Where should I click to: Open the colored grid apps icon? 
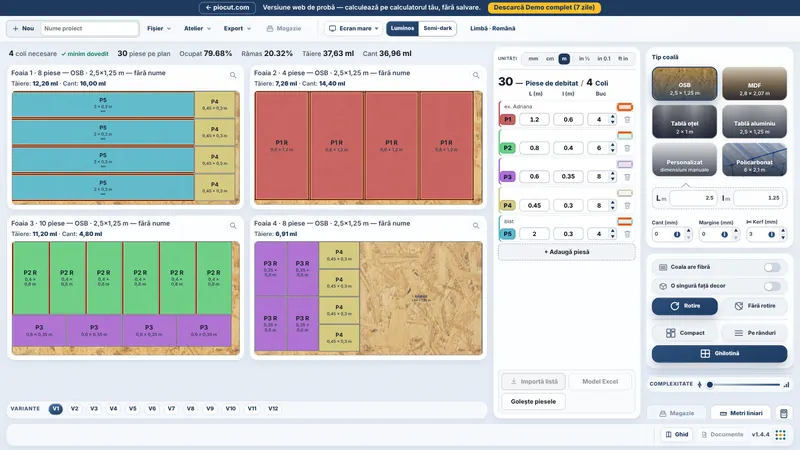[x=781, y=435]
